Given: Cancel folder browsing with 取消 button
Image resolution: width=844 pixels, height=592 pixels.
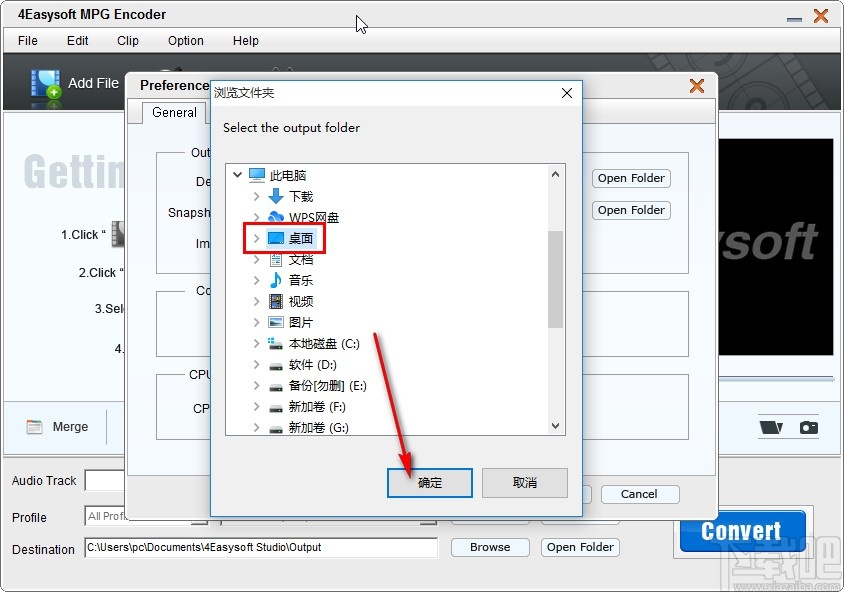Looking at the screenshot, I should coord(525,483).
